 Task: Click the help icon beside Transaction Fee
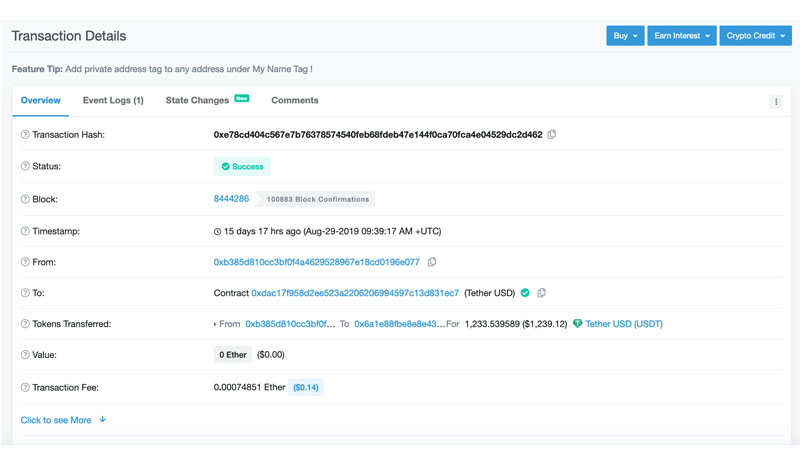(25, 387)
